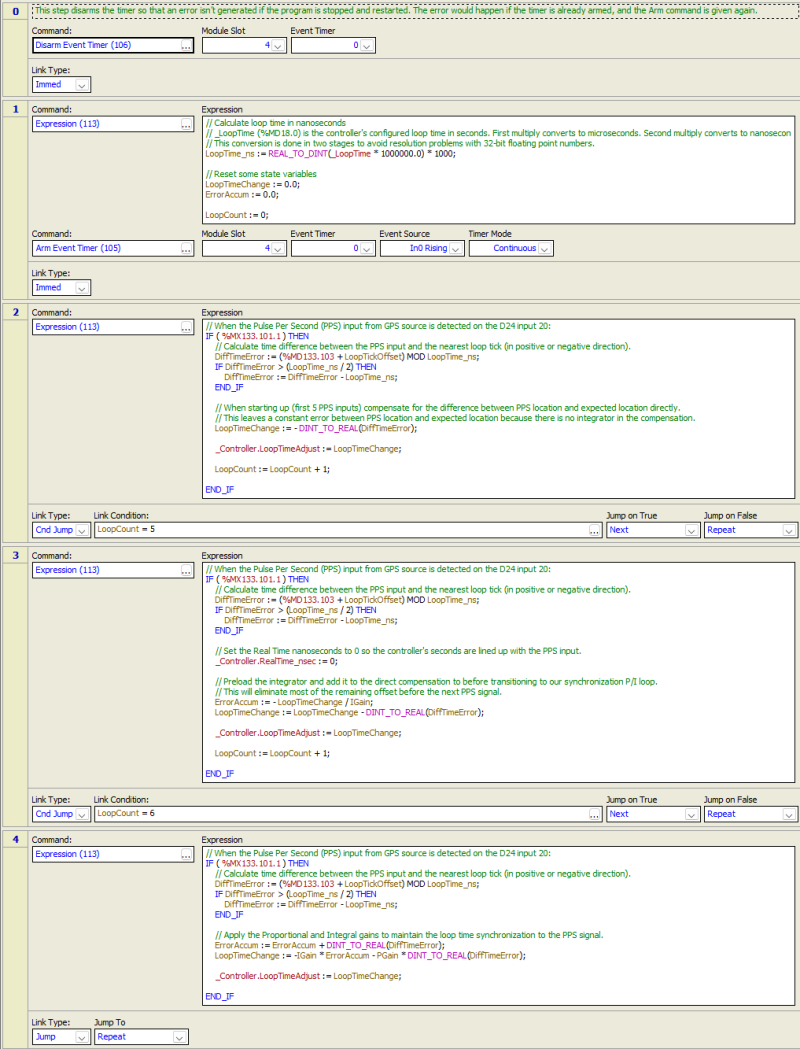Click 'Reset some state variables' comment
The height and width of the screenshot is (1049, 800).
[x=261, y=174]
